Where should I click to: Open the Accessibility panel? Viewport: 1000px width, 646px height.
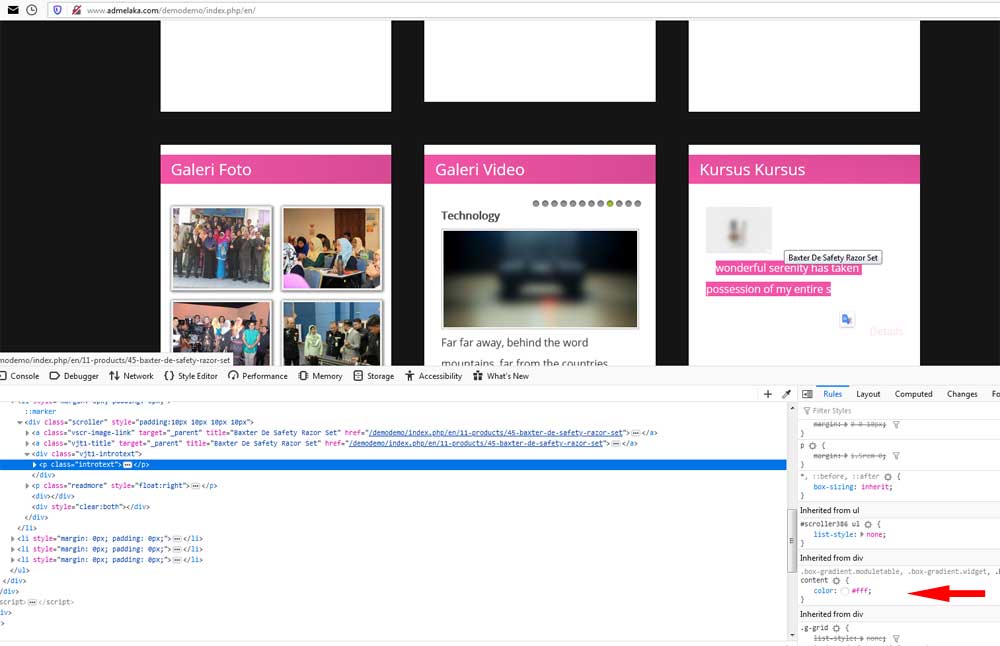433,376
